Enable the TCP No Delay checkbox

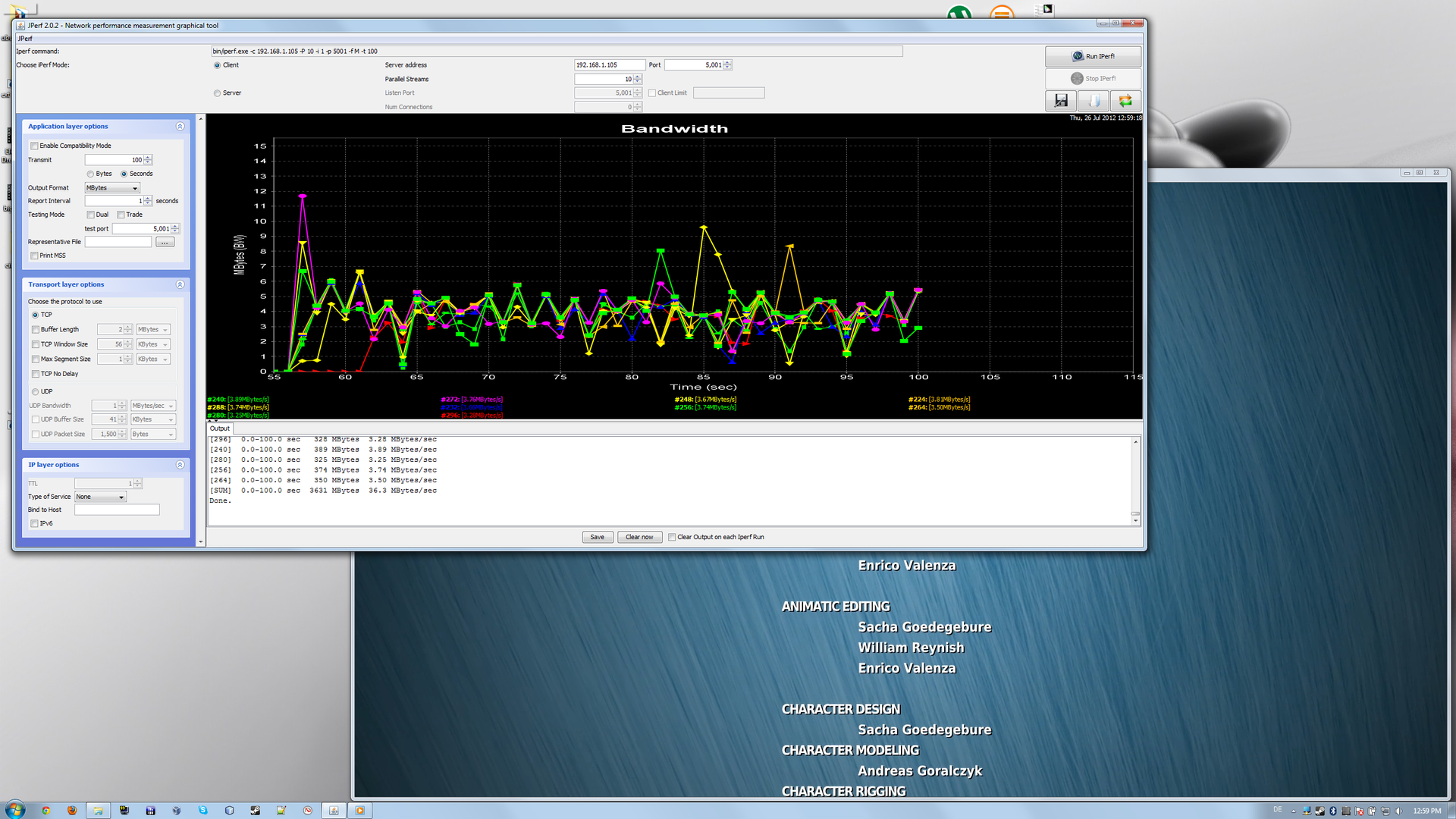36,374
